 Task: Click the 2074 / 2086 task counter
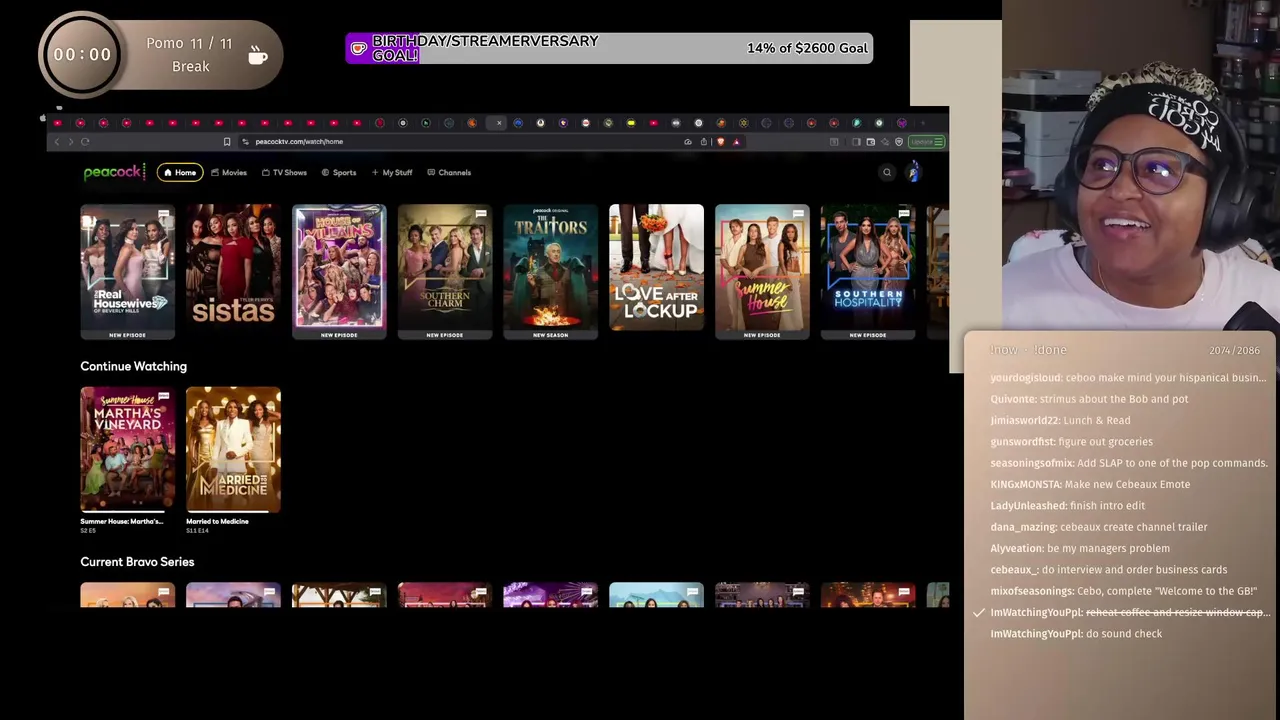1234,350
